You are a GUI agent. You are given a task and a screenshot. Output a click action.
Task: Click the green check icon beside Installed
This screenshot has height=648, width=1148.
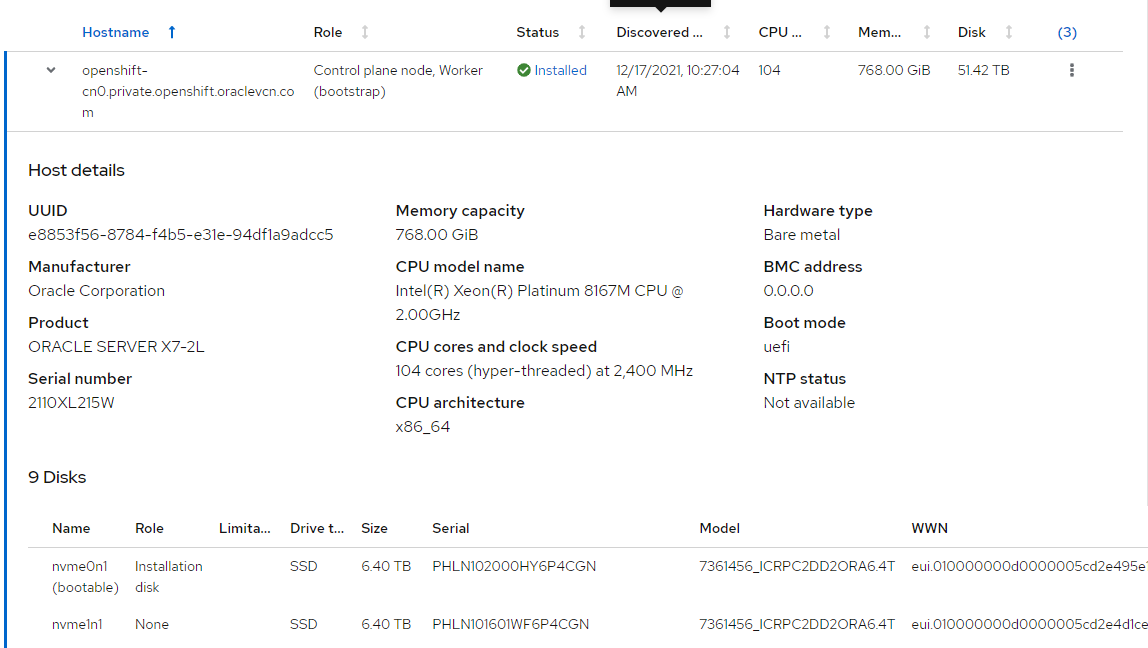[522, 70]
